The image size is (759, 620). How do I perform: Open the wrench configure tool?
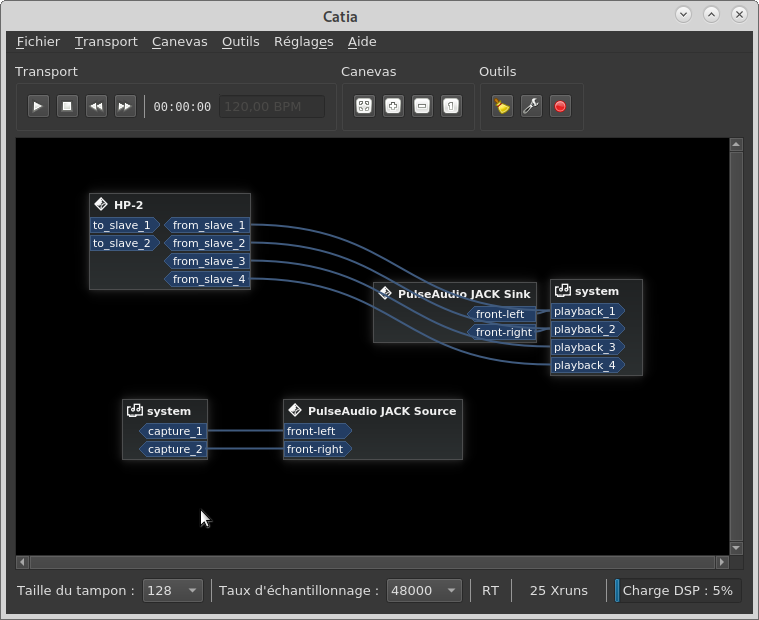[x=531, y=106]
